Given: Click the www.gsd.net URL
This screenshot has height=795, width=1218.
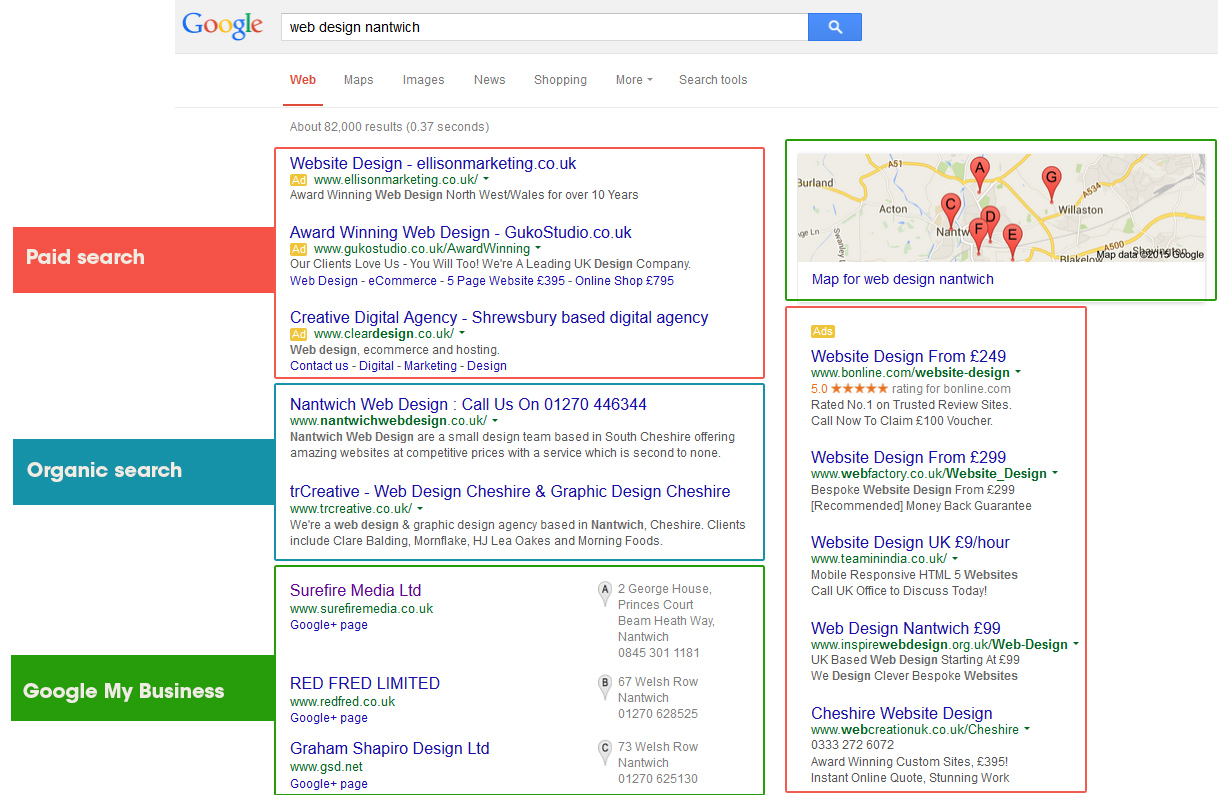Looking at the screenshot, I should tap(326, 767).
